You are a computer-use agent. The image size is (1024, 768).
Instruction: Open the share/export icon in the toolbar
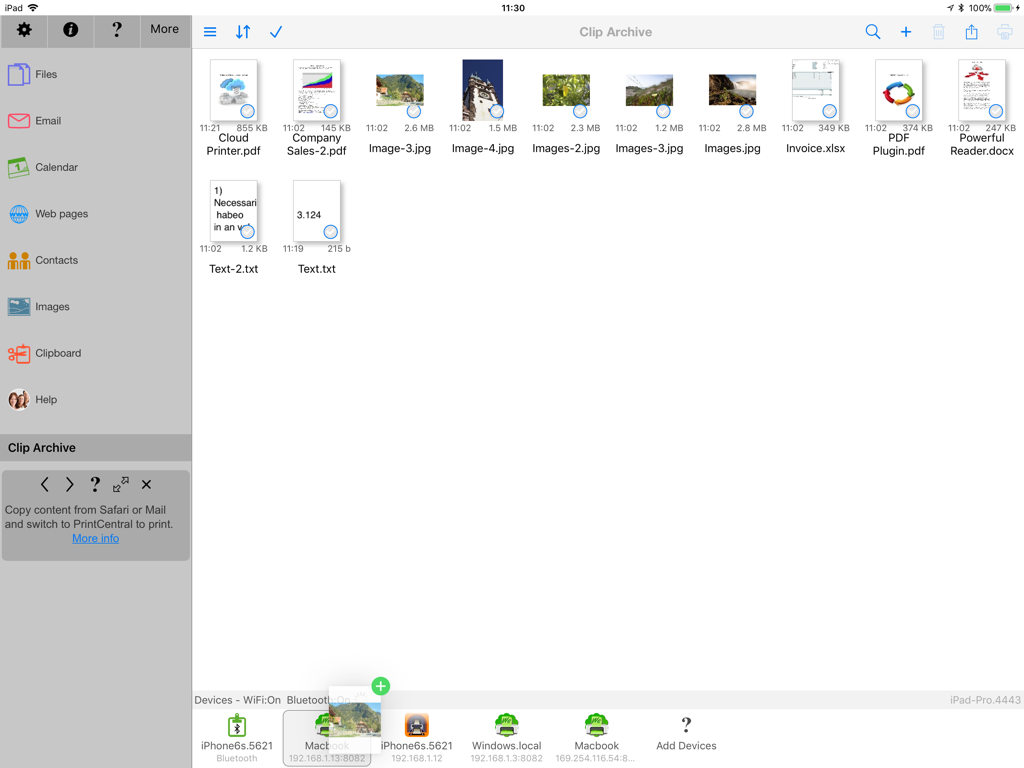point(971,31)
